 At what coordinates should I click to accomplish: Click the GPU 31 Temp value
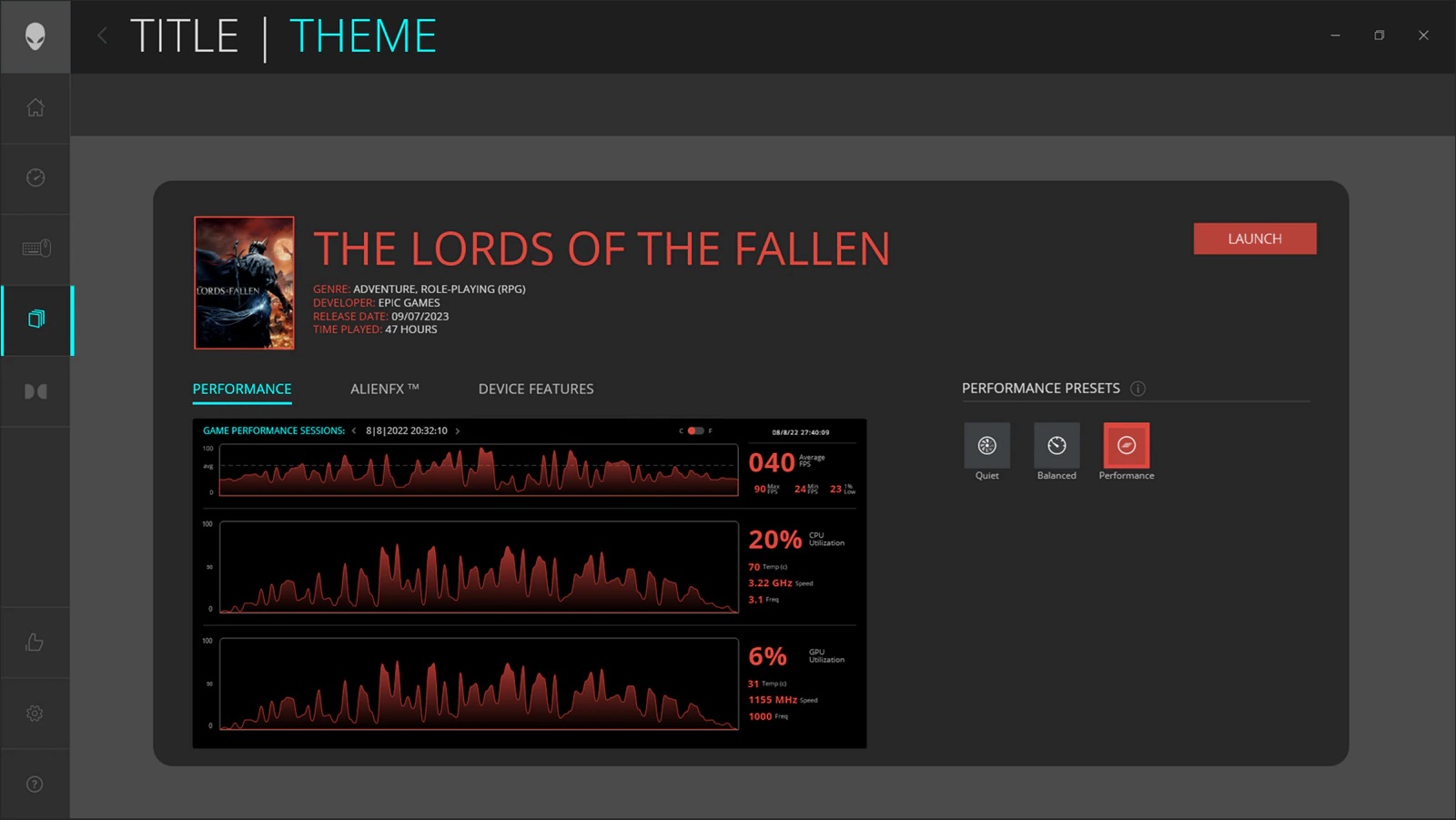753,683
